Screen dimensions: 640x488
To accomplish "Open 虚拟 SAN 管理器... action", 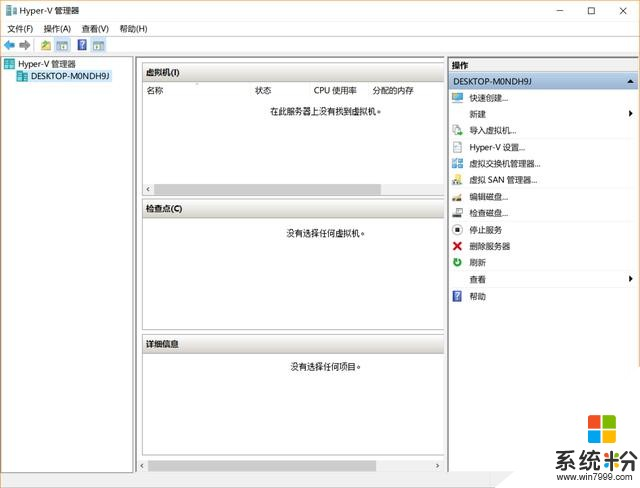I will 503,180.
